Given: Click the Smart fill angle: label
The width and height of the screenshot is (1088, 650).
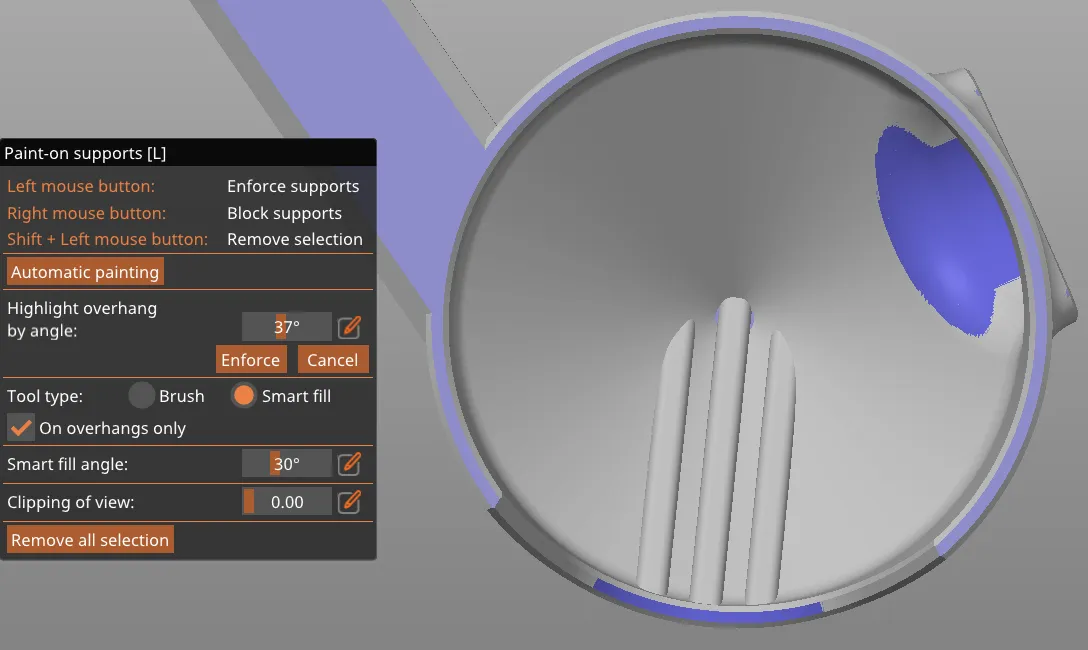Looking at the screenshot, I should [x=67, y=464].
